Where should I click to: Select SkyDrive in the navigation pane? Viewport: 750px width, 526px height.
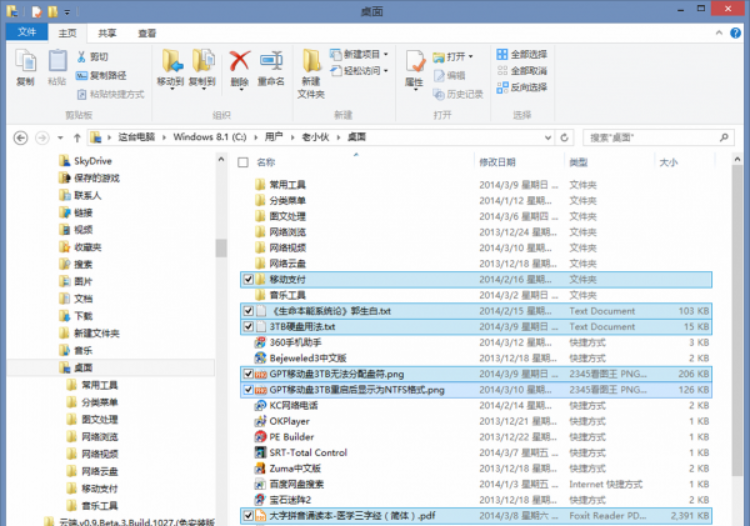click(90, 161)
